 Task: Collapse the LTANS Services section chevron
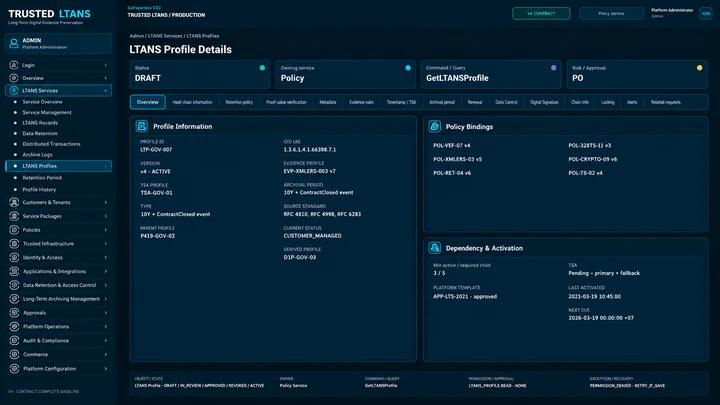[106, 90]
